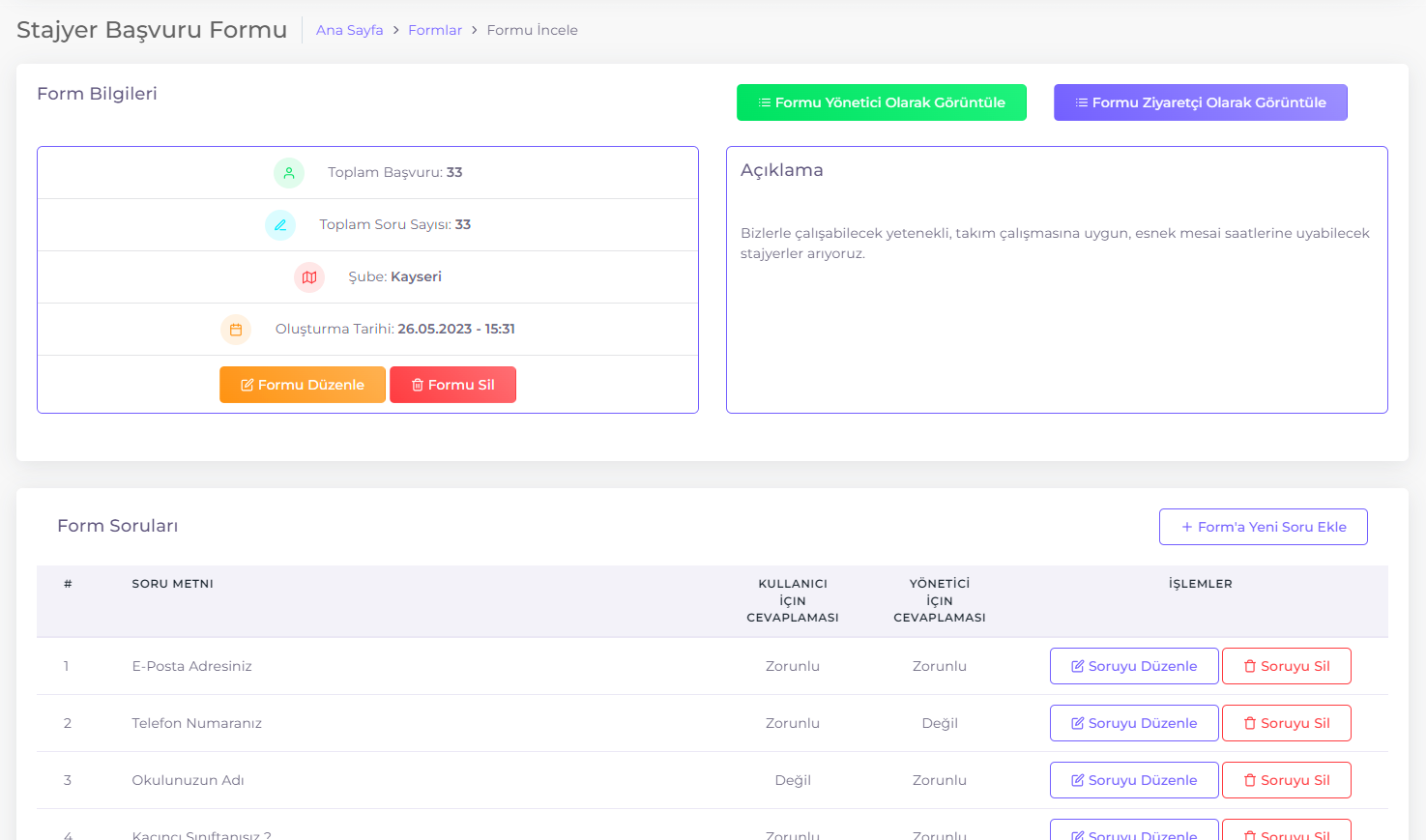This screenshot has width=1426, height=840.
Task: Remove the Okulunuzun Adı question
Action: [x=1286, y=780]
